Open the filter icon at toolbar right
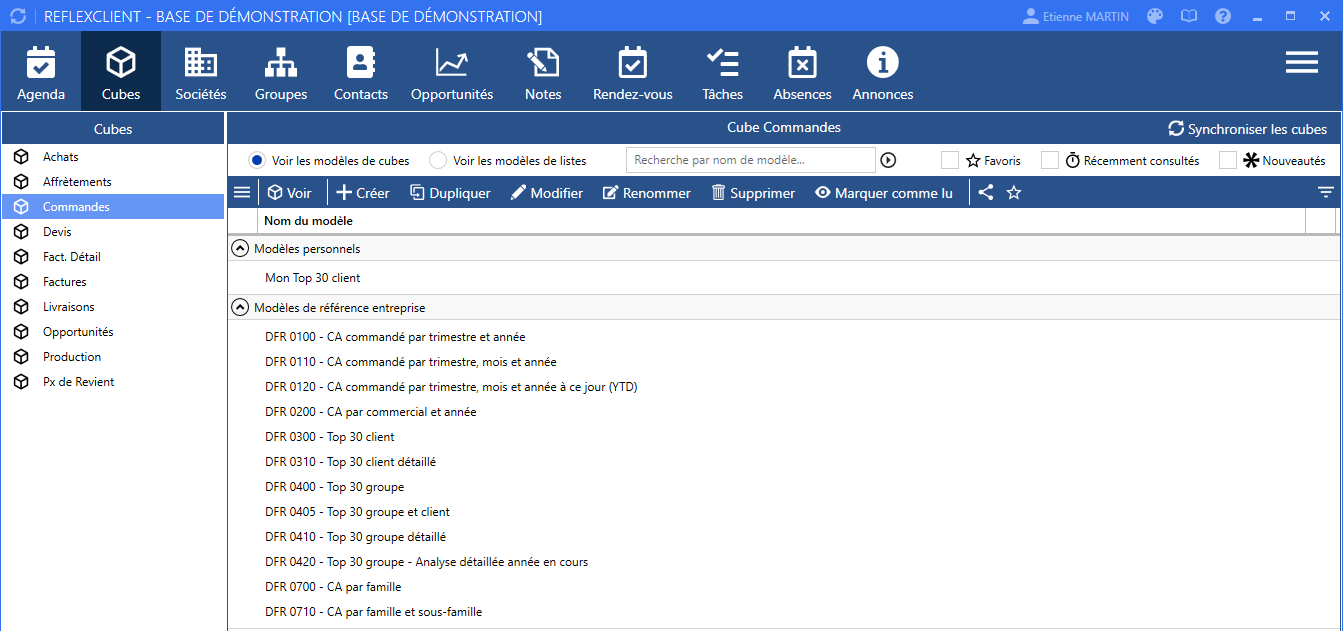The height and width of the screenshot is (631, 1343). point(1326,193)
